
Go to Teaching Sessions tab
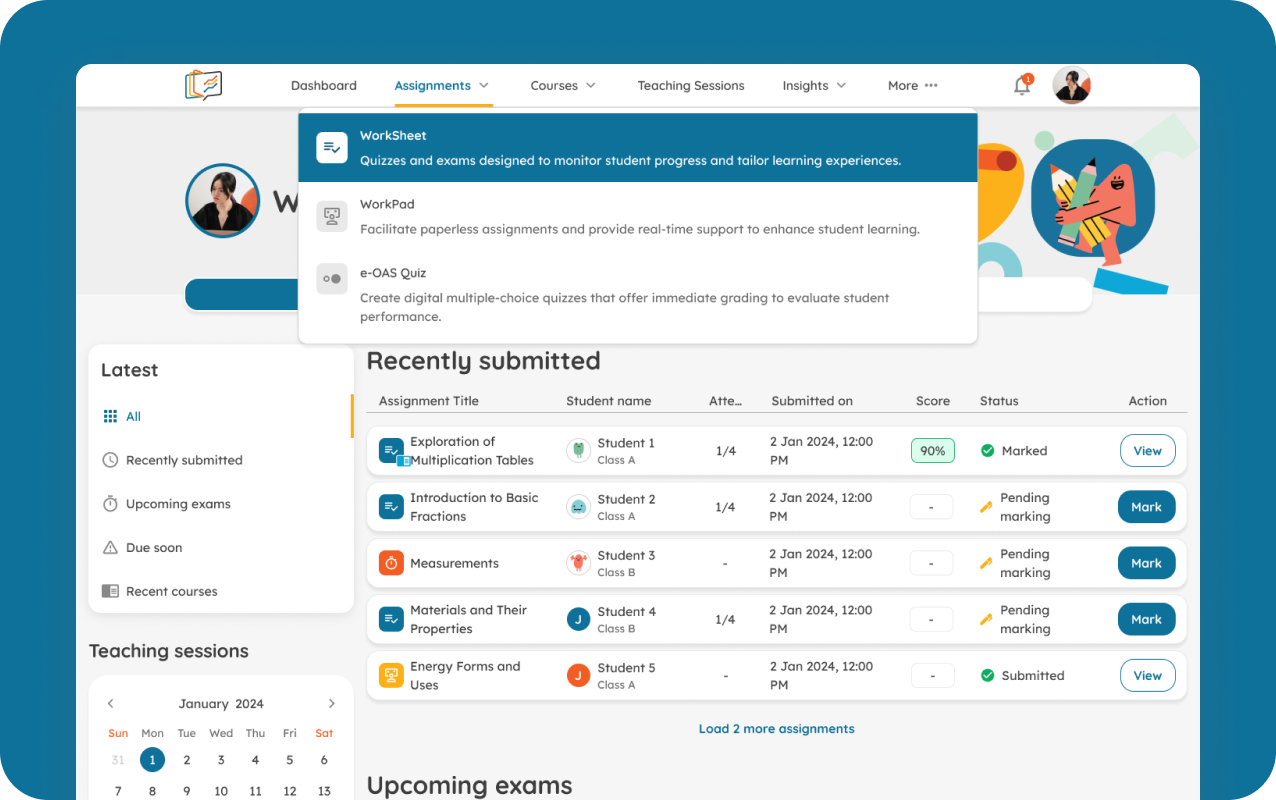pyautogui.click(x=691, y=86)
